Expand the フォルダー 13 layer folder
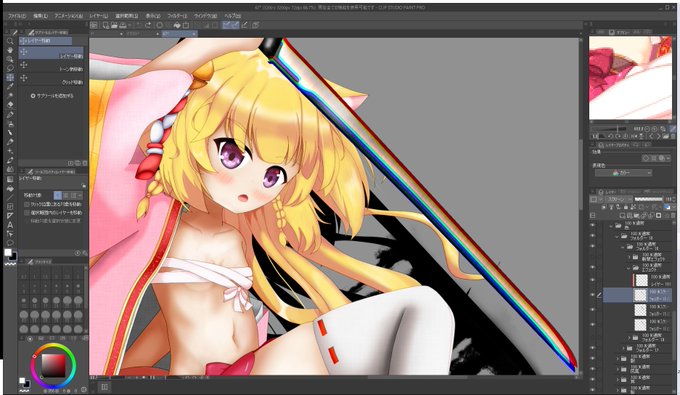The image size is (680, 395). [629, 337]
